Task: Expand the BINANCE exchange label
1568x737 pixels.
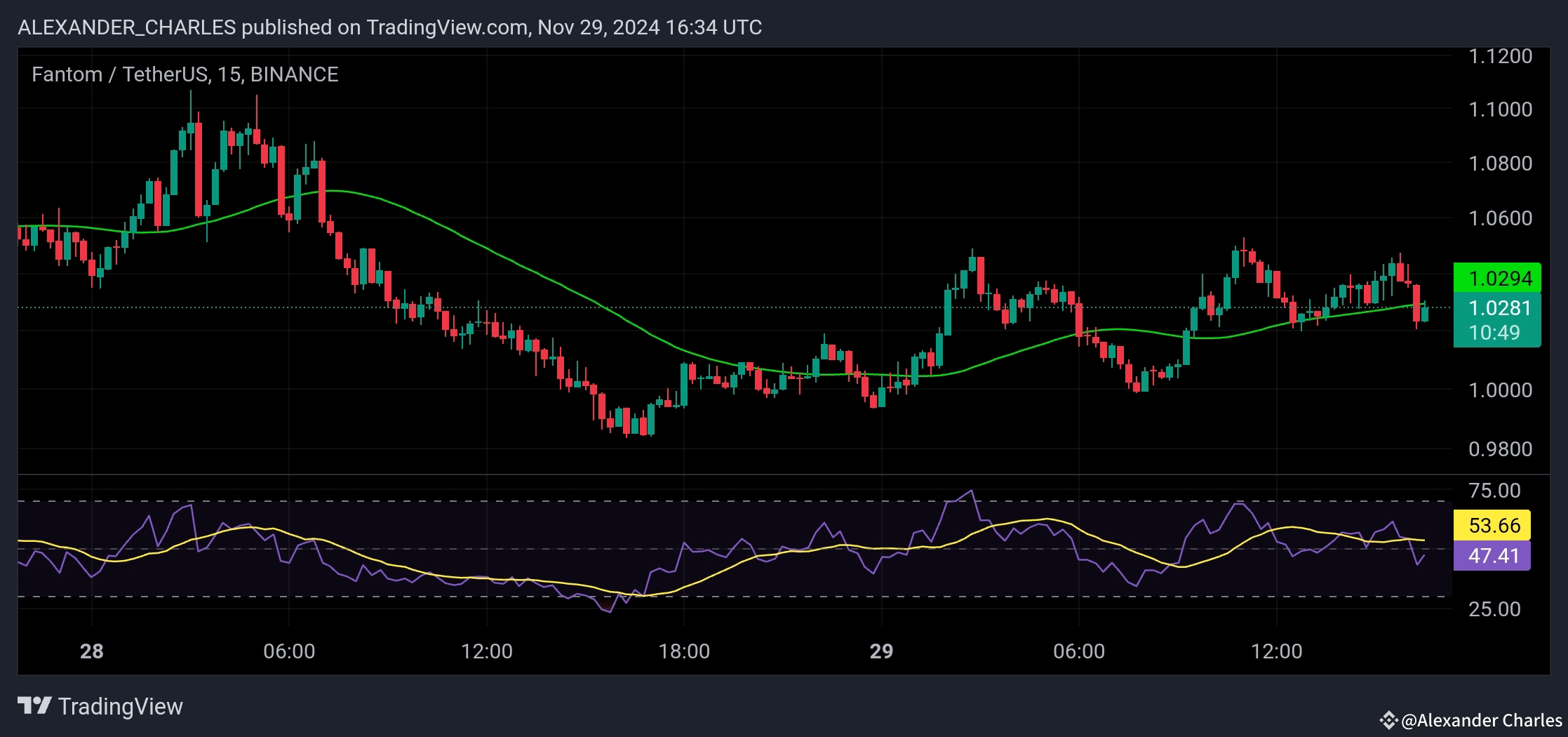Action: pyautogui.click(x=295, y=74)
